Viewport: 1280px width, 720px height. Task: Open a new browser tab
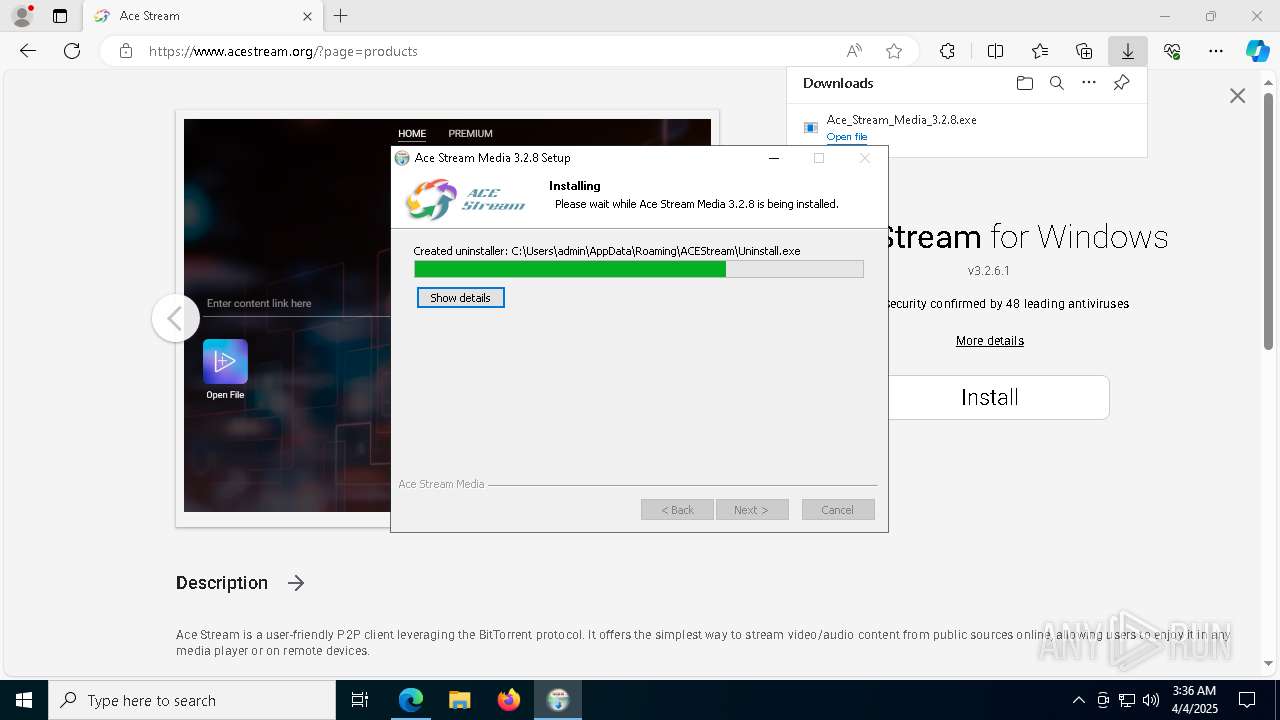[x=341, y=16]
